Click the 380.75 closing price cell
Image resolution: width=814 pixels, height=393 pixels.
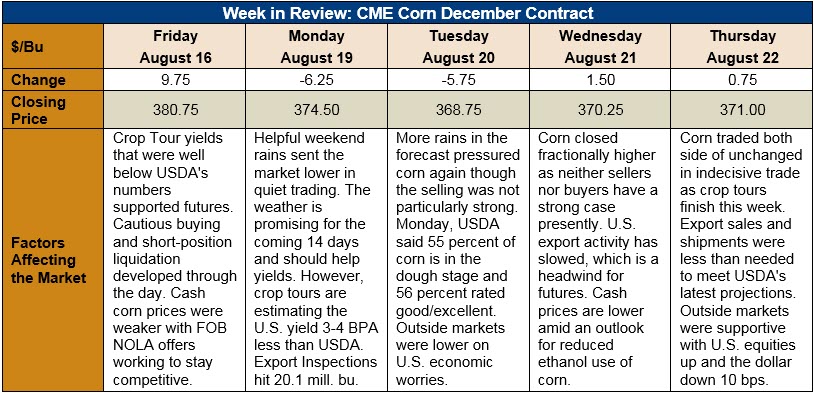[175, 110]
